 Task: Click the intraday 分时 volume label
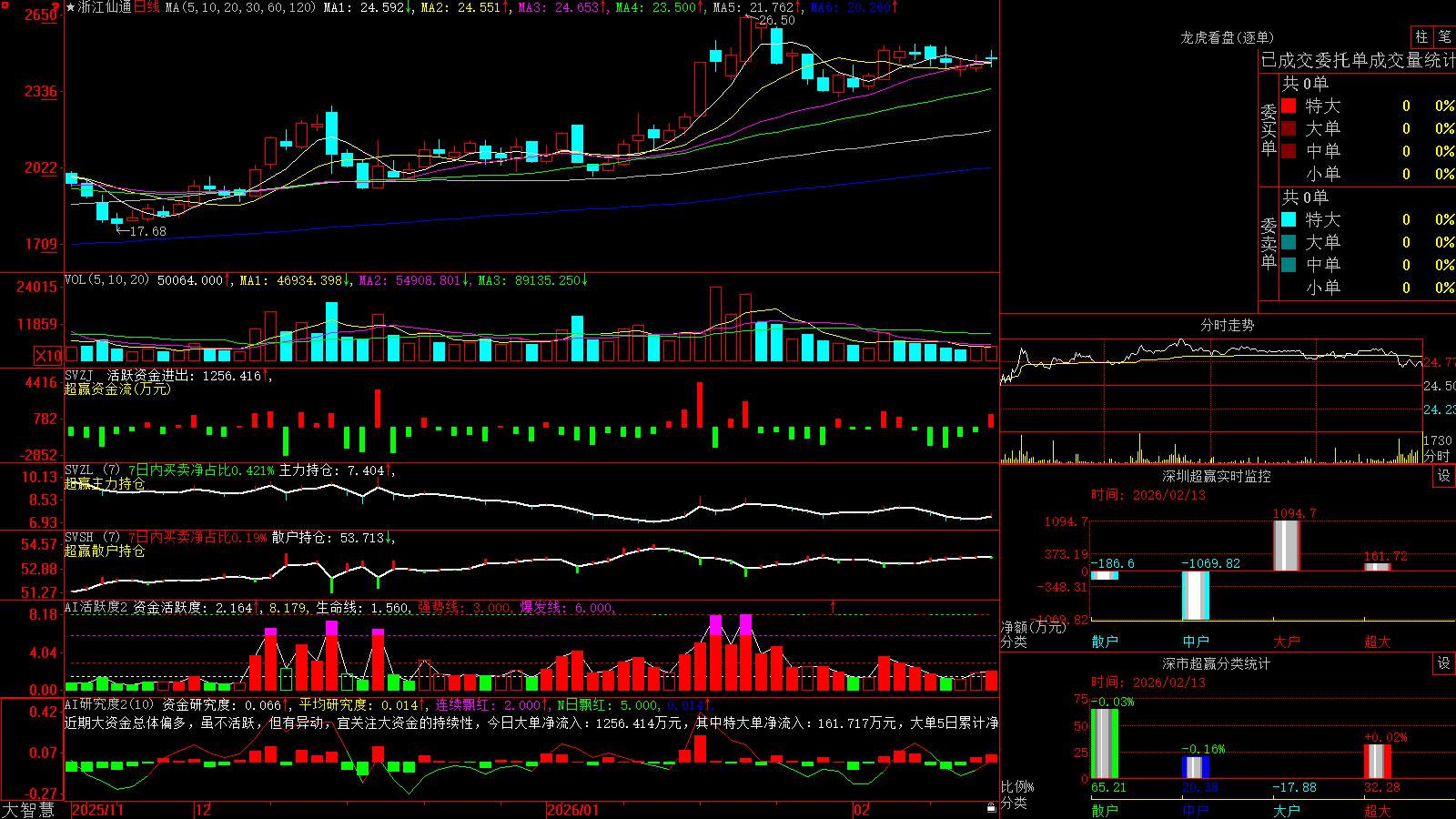[1436, 456]
